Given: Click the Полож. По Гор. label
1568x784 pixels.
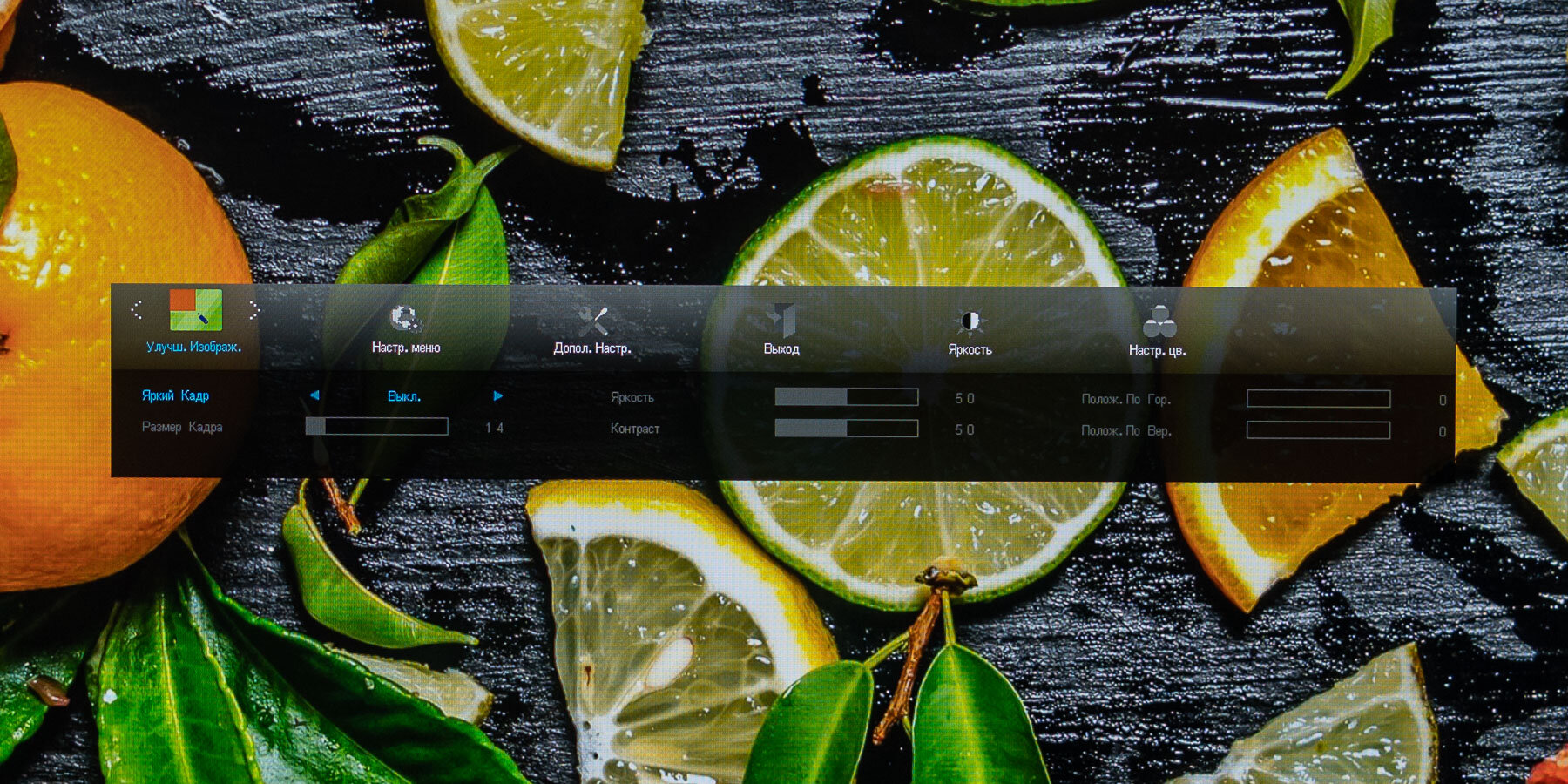Looking at the screenshot, I should tap(1125, 399).
